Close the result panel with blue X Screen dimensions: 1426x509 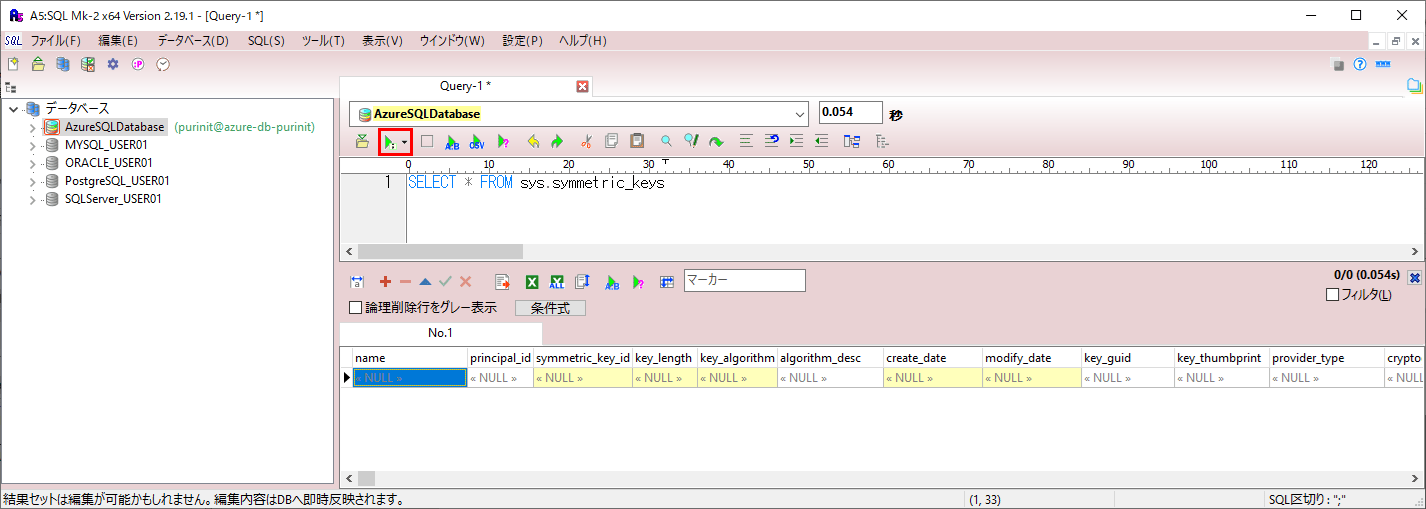[1414, 278]
